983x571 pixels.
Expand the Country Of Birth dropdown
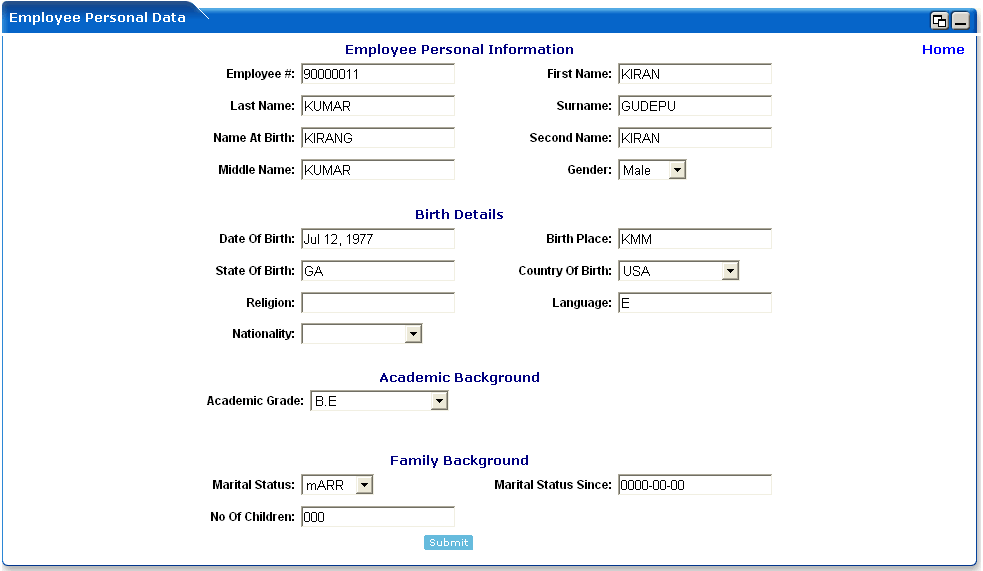[678, 271]
